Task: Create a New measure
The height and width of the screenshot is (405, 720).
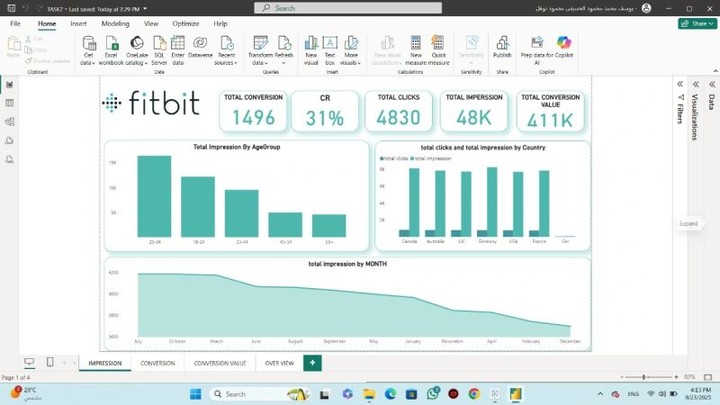Action: (416, 51)
